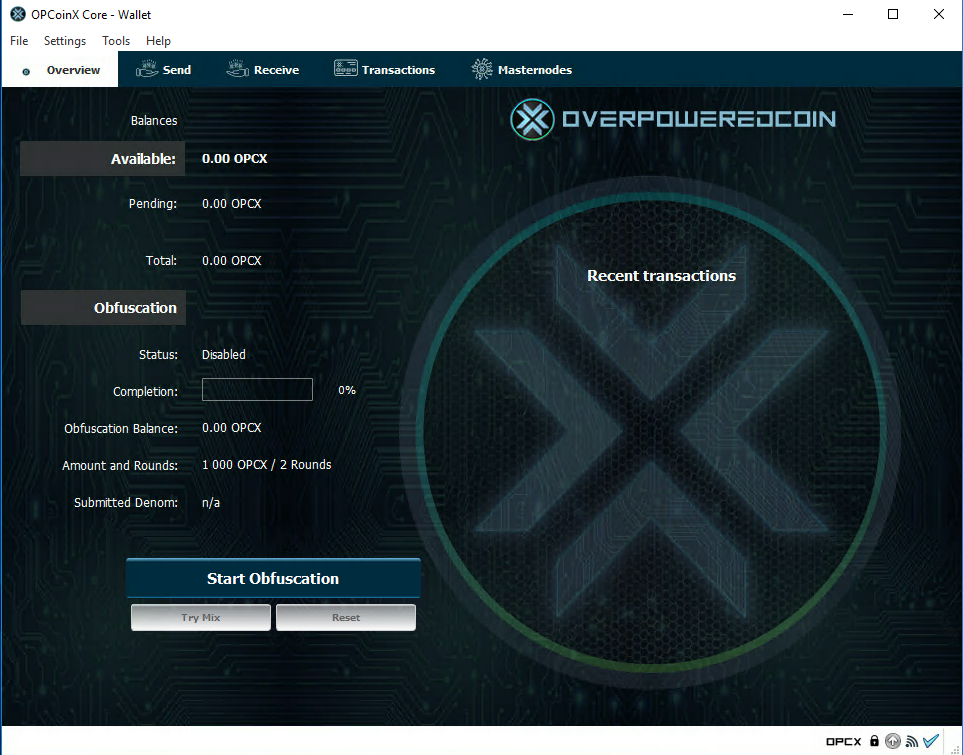This screenshot has width=963, height=755.
Task: Close the OPCoinX Core wallet window
Action: [x=938, y=14]
